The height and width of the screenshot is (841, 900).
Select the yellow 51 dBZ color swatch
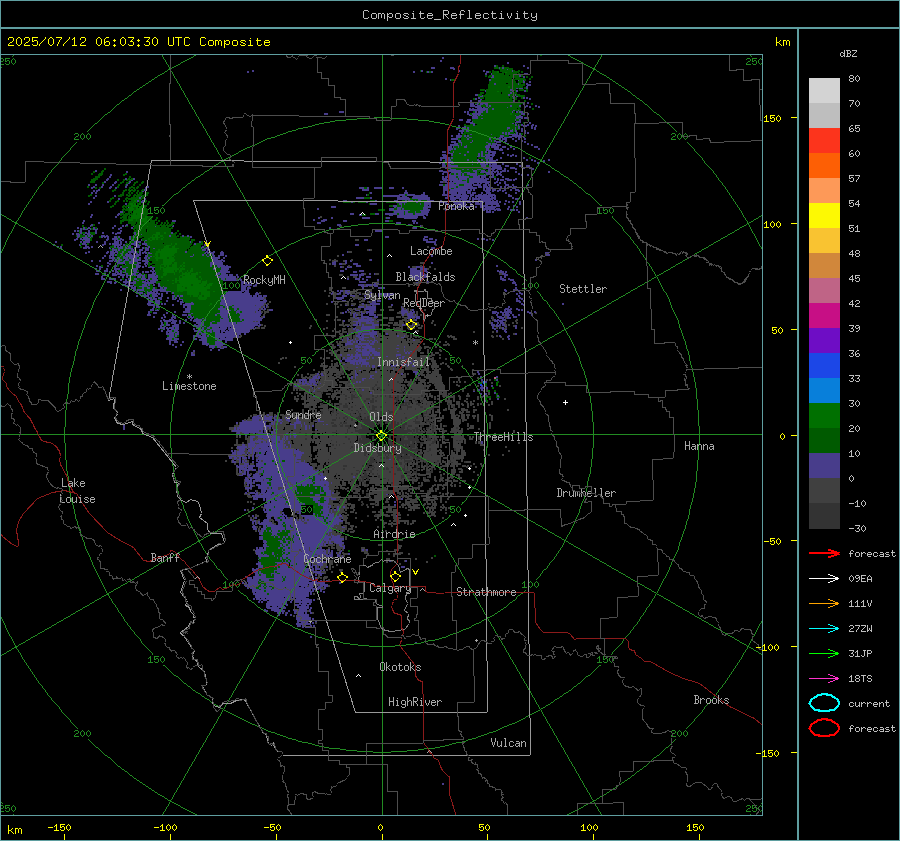(824, 215)
